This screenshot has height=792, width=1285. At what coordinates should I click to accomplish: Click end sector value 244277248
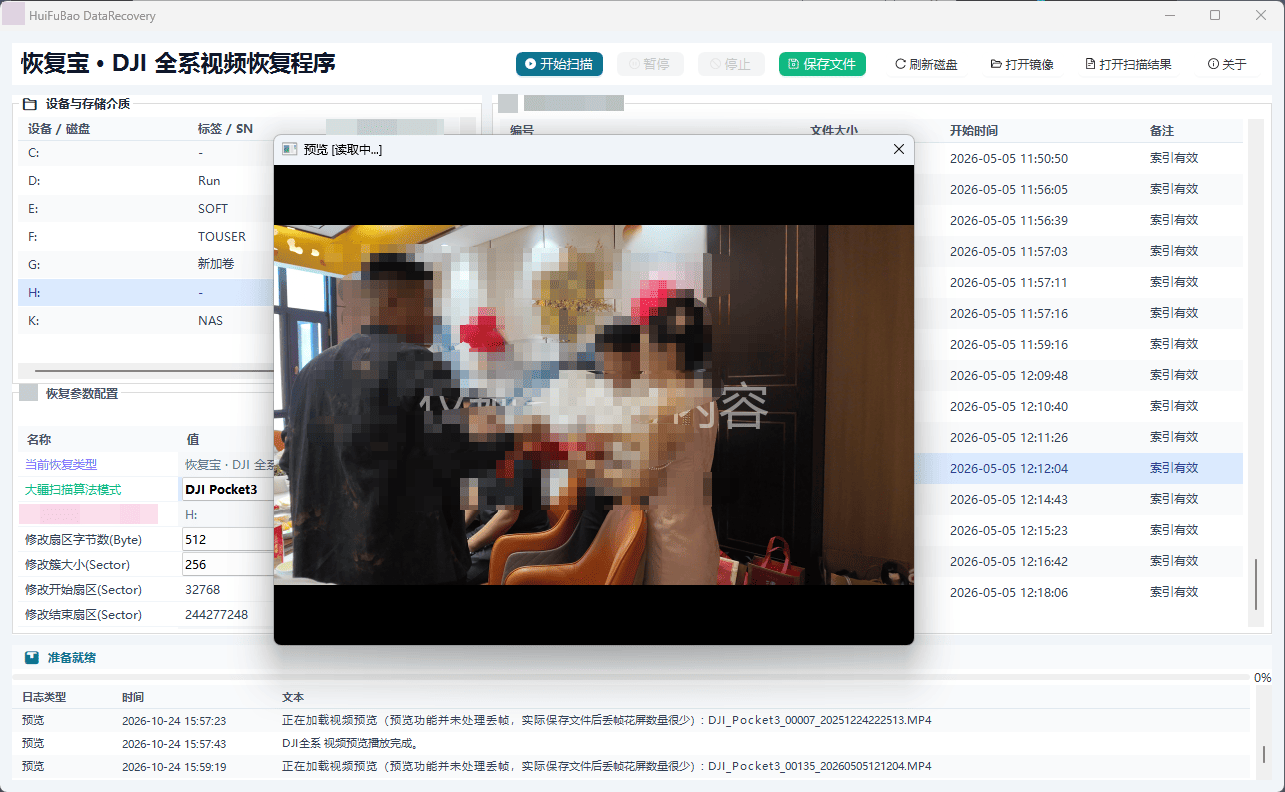coord(216,614)
